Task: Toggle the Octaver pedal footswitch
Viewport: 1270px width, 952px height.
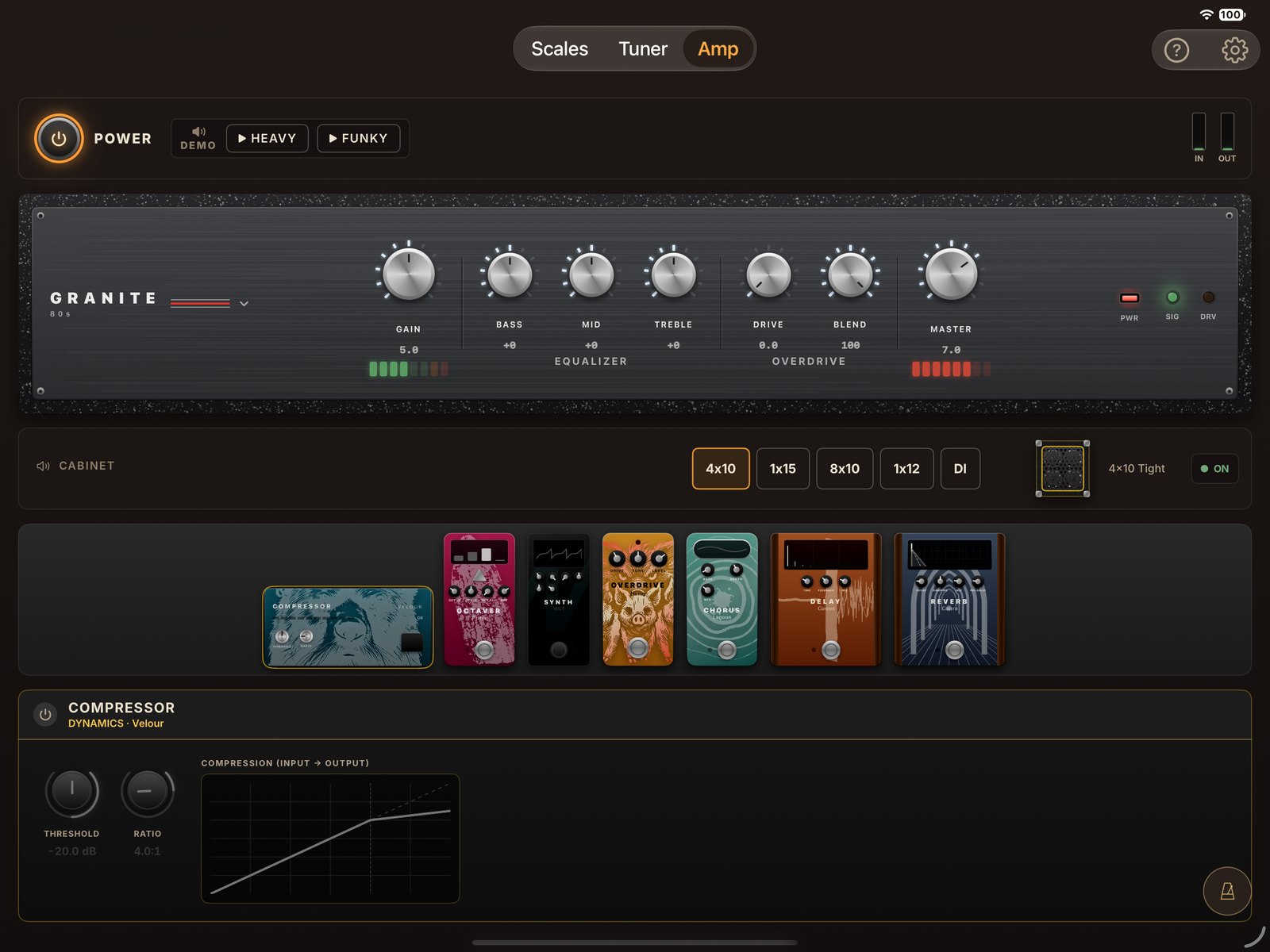Action: click(484, 651)
